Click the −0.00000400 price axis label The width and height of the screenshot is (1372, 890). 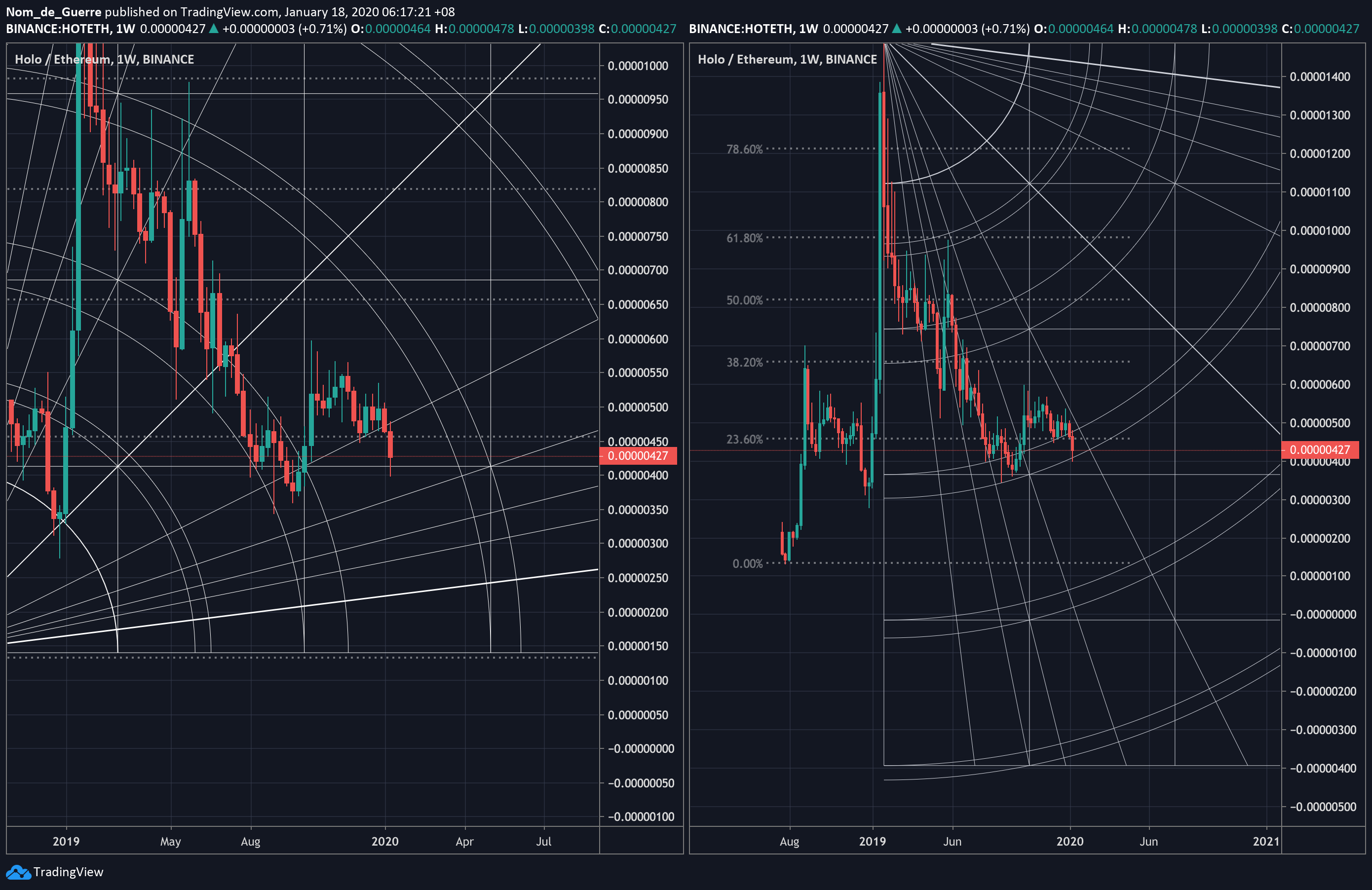(1323, 768)
